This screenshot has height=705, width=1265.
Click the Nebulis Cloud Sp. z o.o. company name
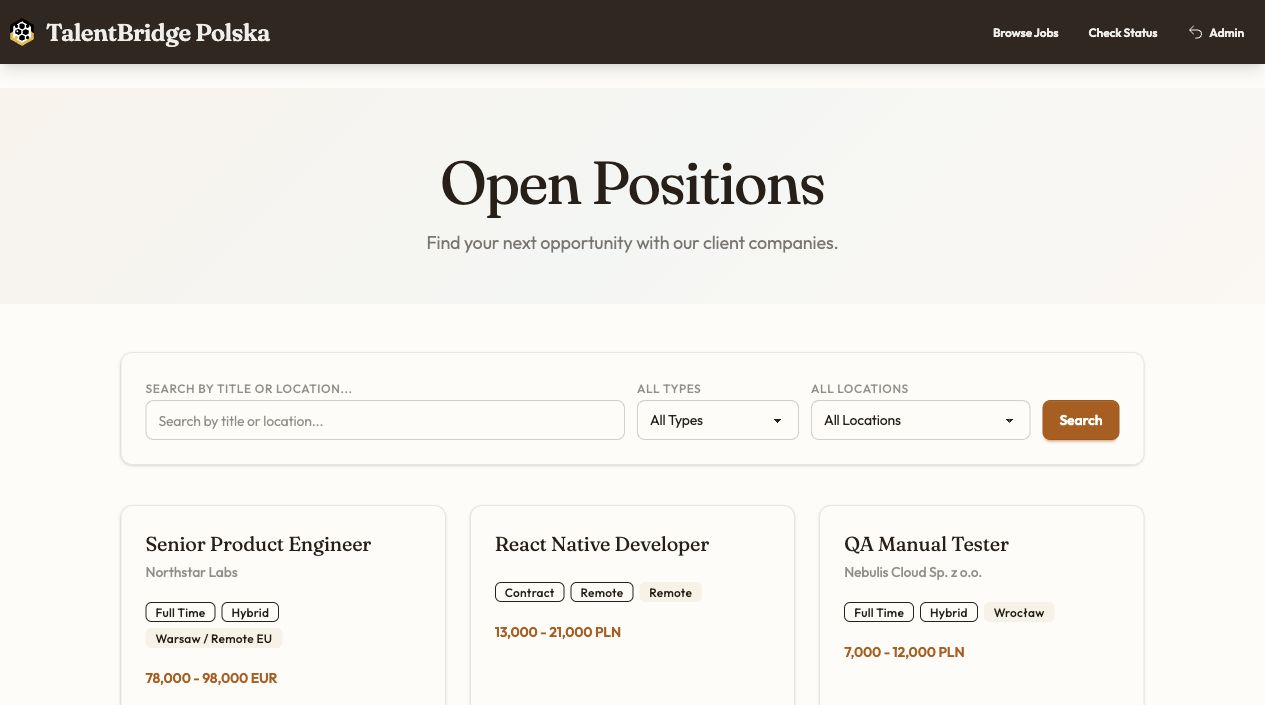[x=913, y=572]
